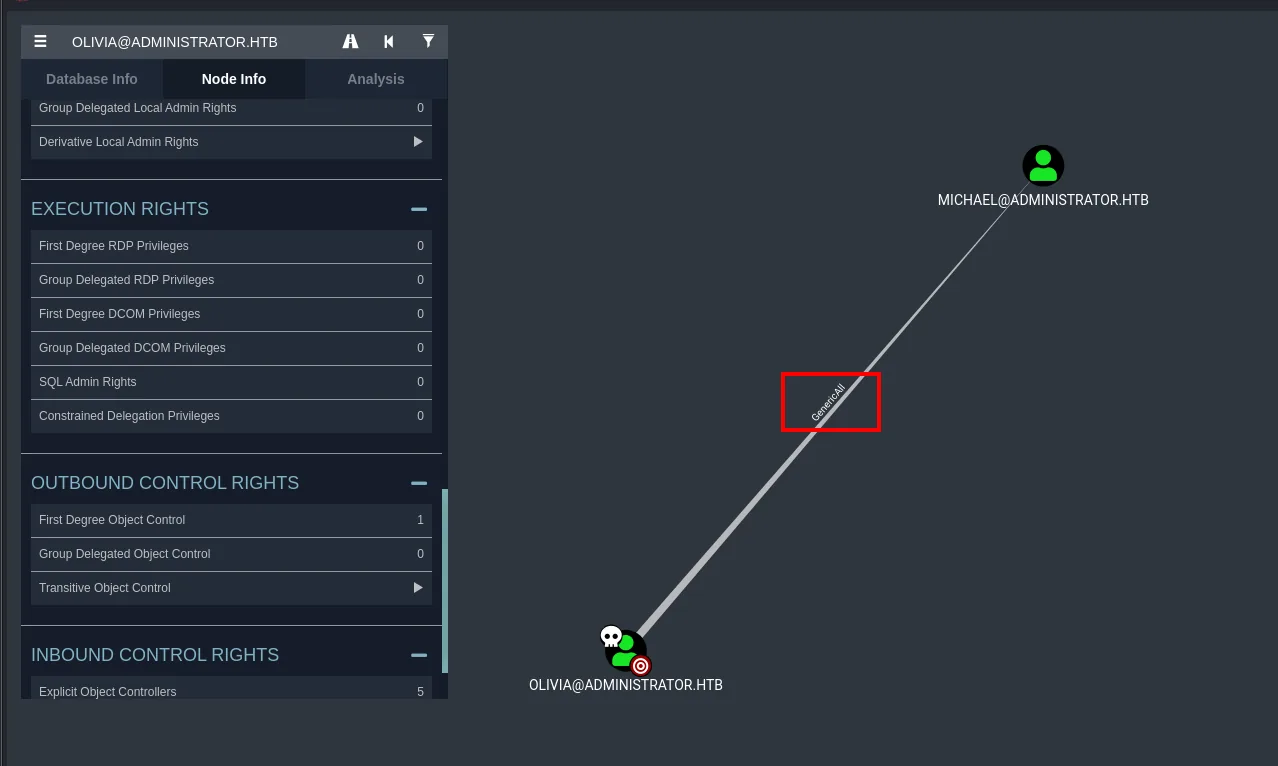The width and height of the screenshot is (1278, 766).
Task: Open Explicit Object Controllers row
Action: click(x=231, y=689)
